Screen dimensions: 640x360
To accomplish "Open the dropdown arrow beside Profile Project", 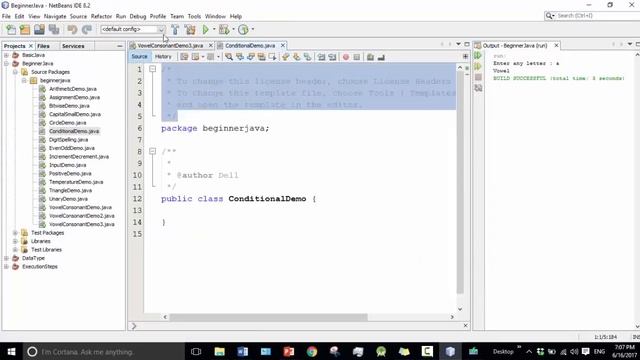I will 253,29.
